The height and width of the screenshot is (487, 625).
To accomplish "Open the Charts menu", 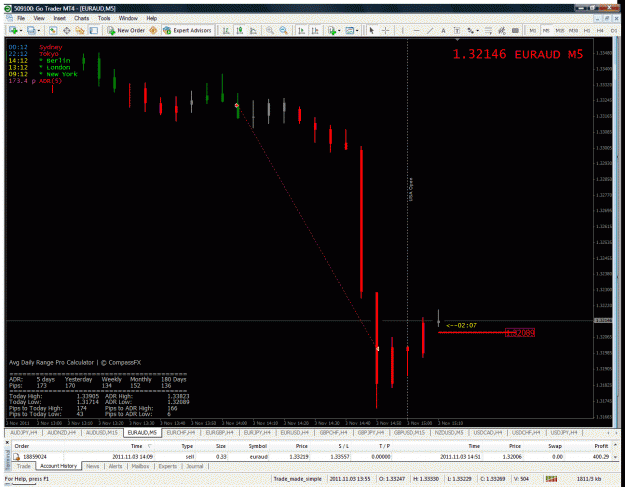I will coord(81,18).
